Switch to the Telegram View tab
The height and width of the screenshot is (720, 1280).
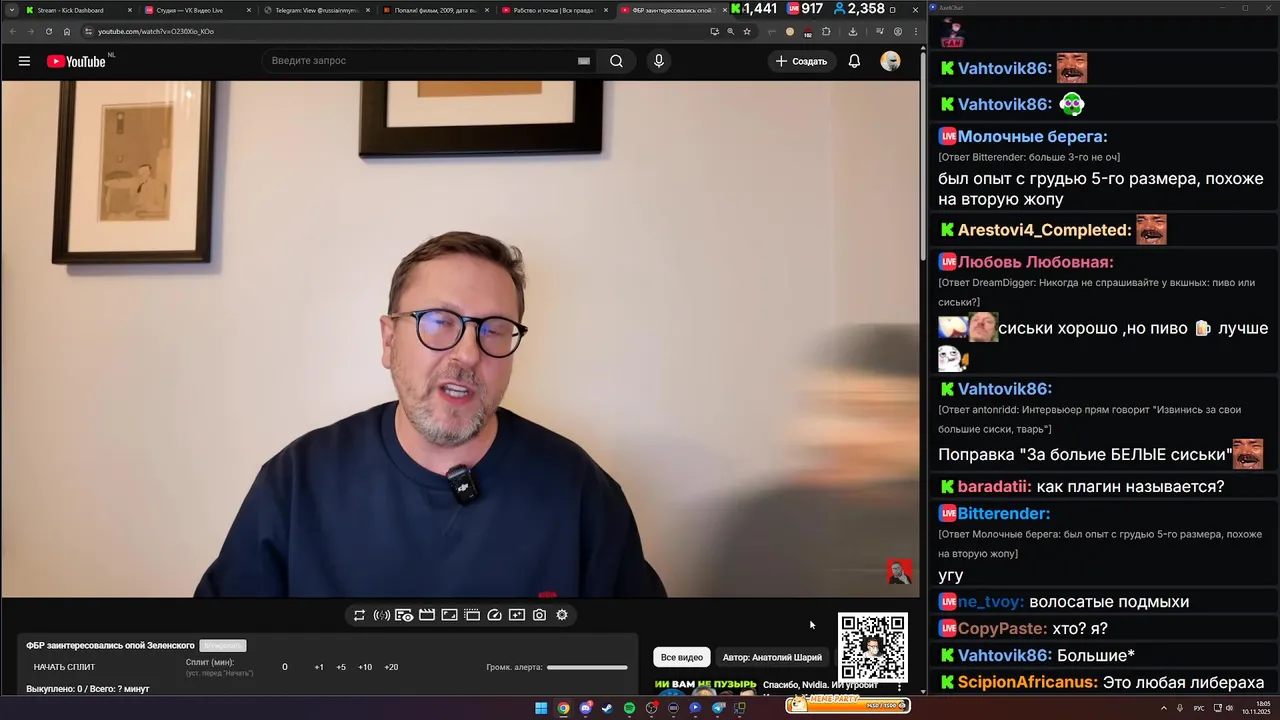click(316, 10)
